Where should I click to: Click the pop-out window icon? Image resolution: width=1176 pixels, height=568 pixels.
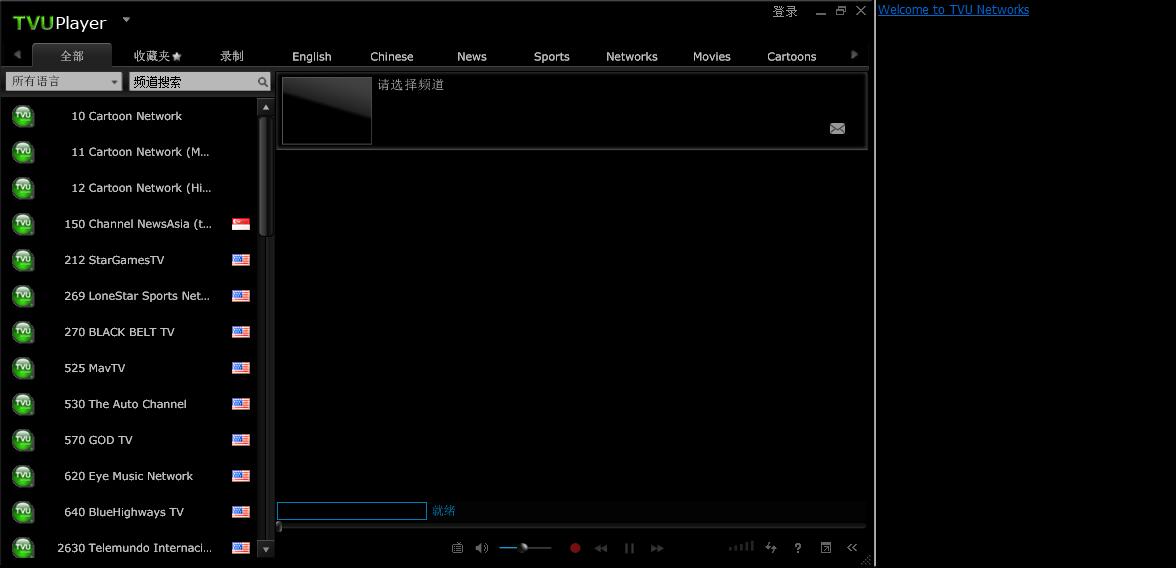(x=826, y=548)
